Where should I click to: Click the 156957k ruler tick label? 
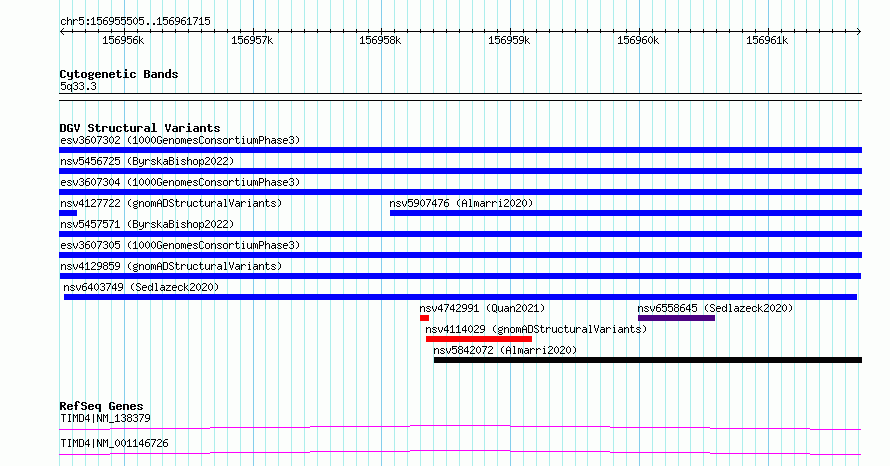click(x=252, y=40)
